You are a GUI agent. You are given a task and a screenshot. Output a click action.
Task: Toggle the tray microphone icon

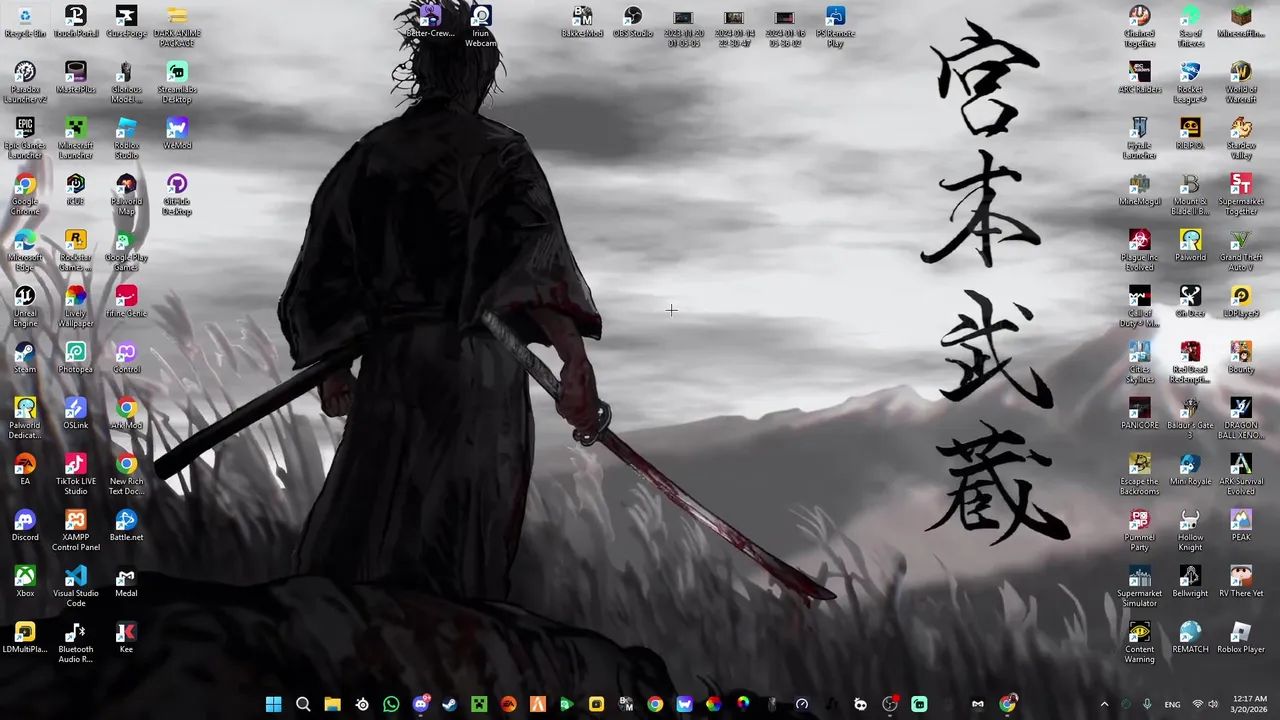(x=1147, y=705)
